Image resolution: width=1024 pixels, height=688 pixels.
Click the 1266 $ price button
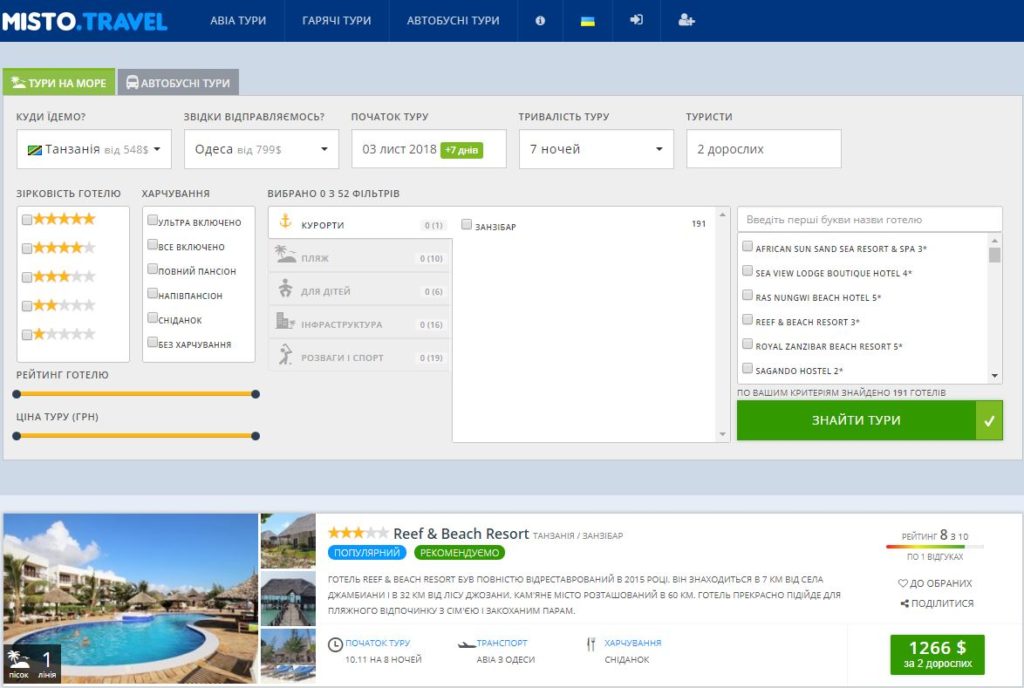pos(937,654)
